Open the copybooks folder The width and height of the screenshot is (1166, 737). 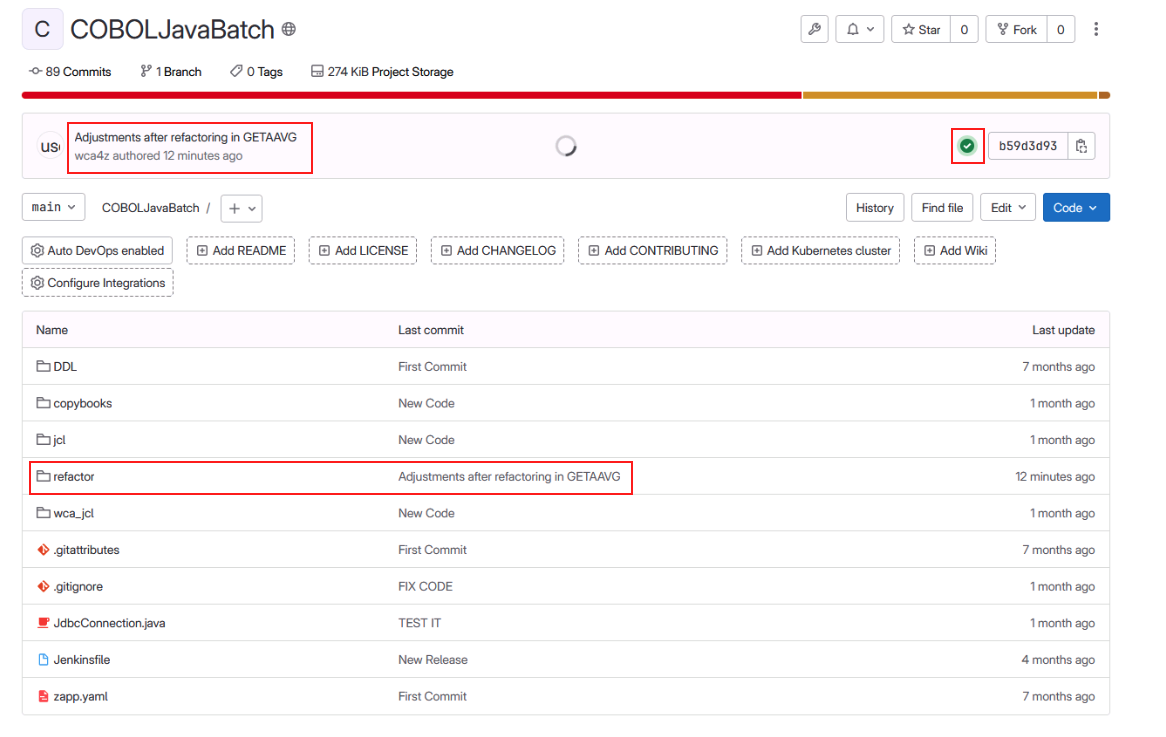coord(83,403)
